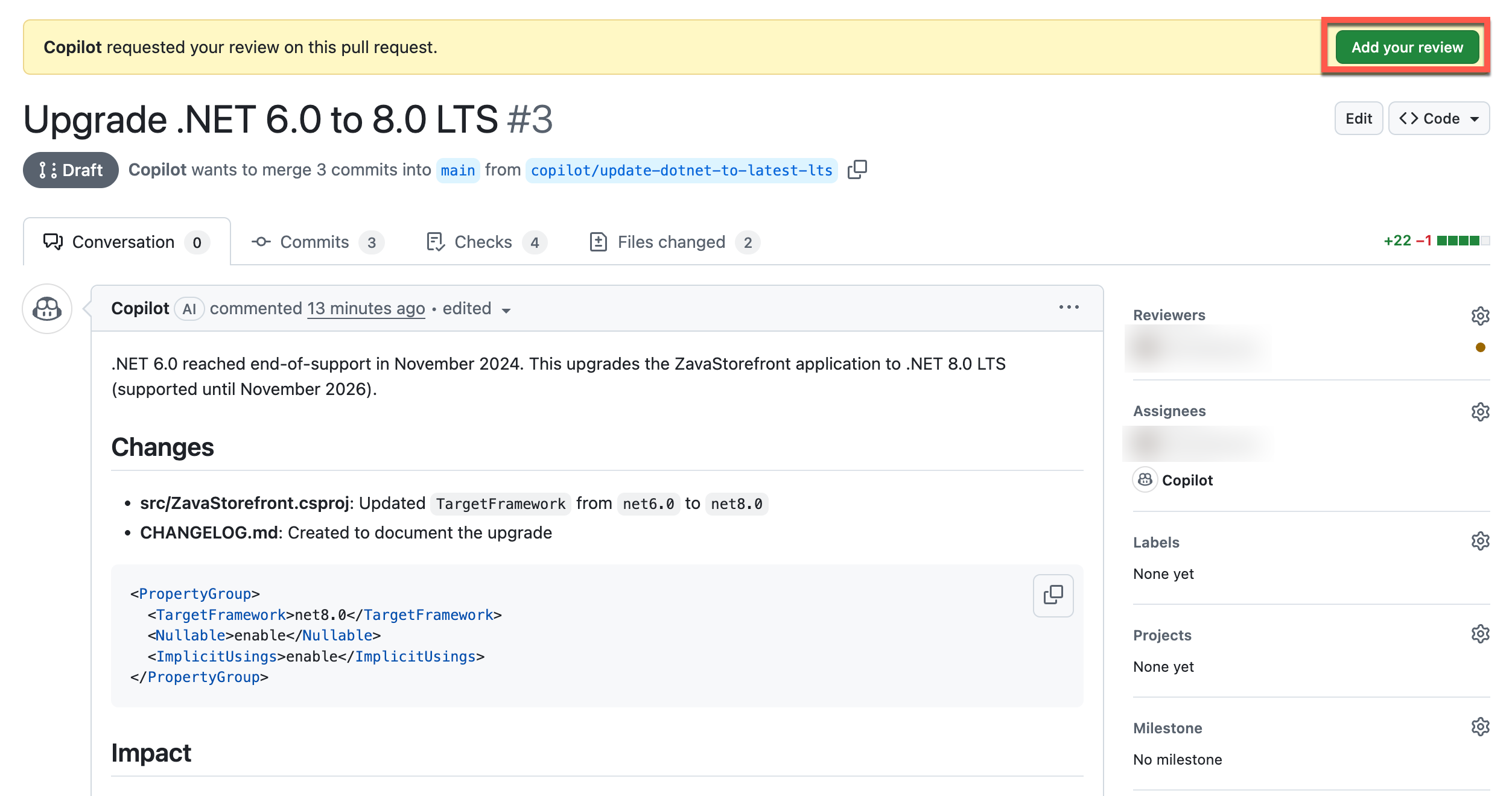
Task: Open the main branch link
Action: [458, 169]
